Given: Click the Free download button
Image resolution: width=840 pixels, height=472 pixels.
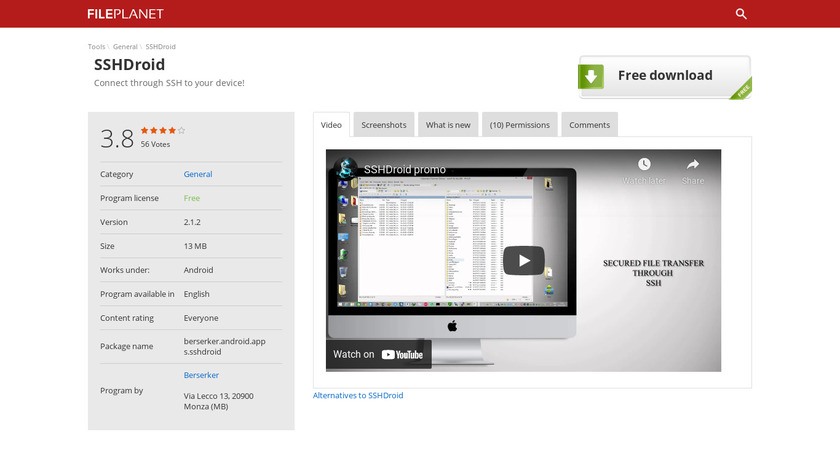Looking at the screenshot, I should point(665,77).
